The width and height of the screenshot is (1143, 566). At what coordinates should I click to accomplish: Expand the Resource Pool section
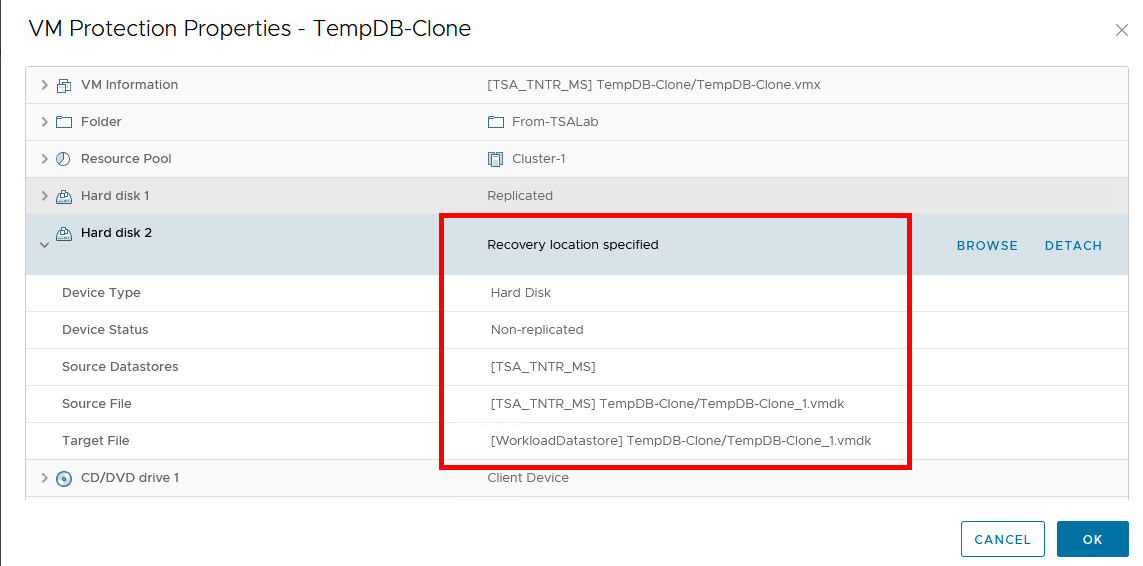(44, 159)
